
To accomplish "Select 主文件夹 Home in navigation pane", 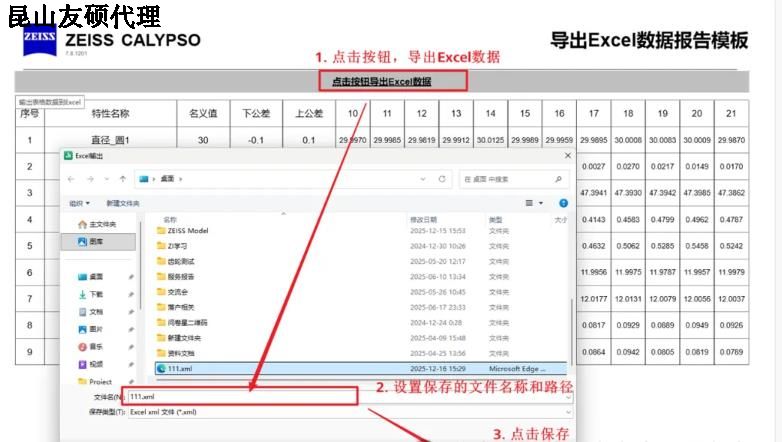I will (x=102, y=224).
